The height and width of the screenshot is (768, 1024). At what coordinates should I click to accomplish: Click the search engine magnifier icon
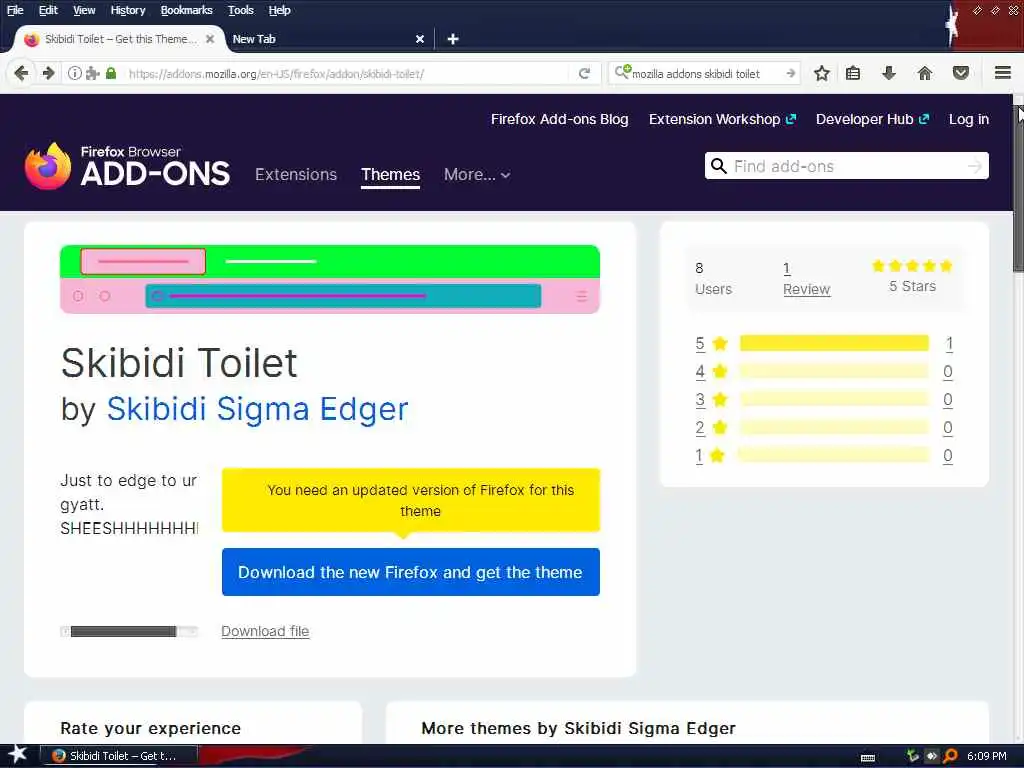[622, 72]
